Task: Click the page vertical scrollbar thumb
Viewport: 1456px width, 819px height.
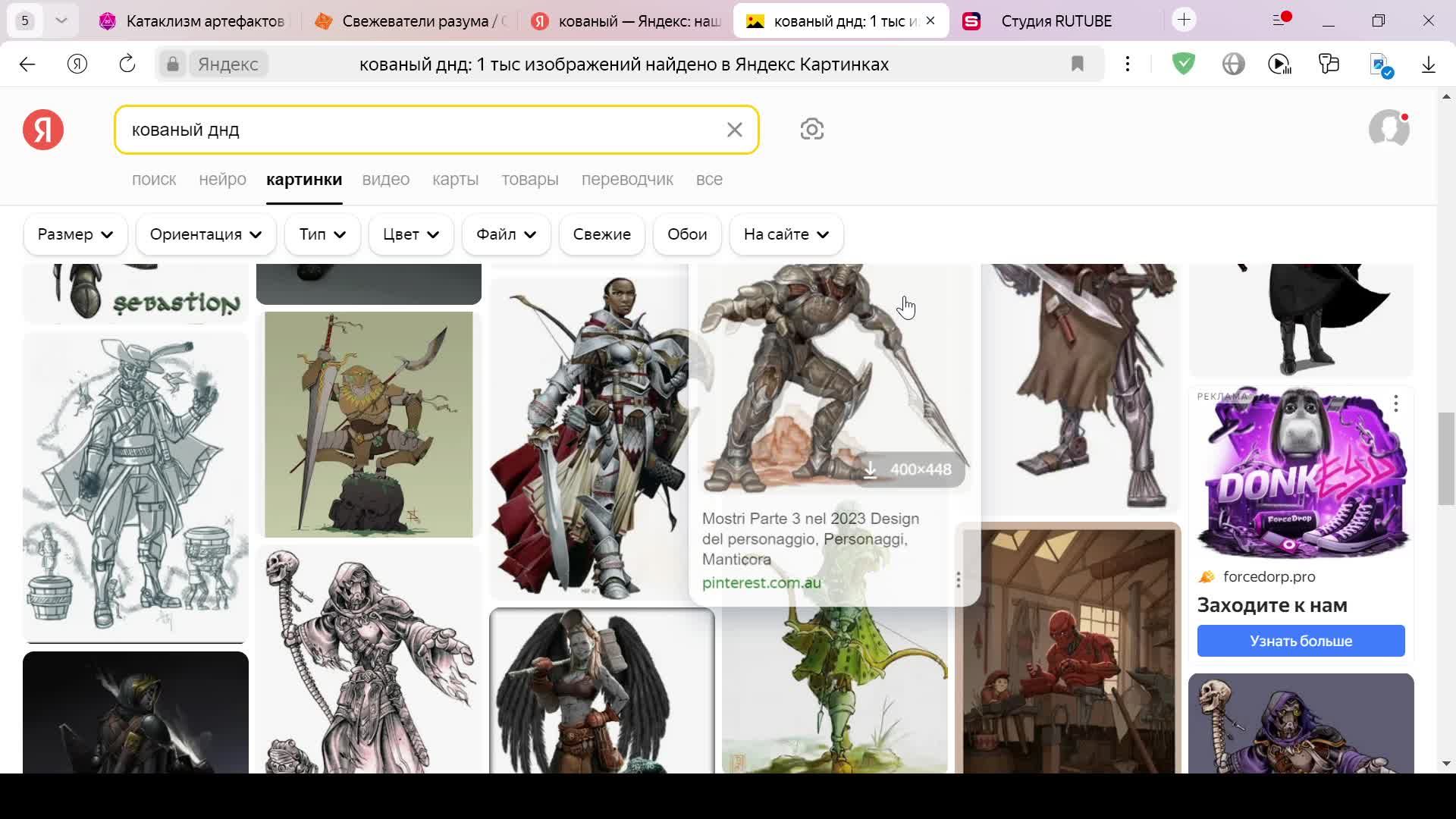Action: coord(1446,459)
